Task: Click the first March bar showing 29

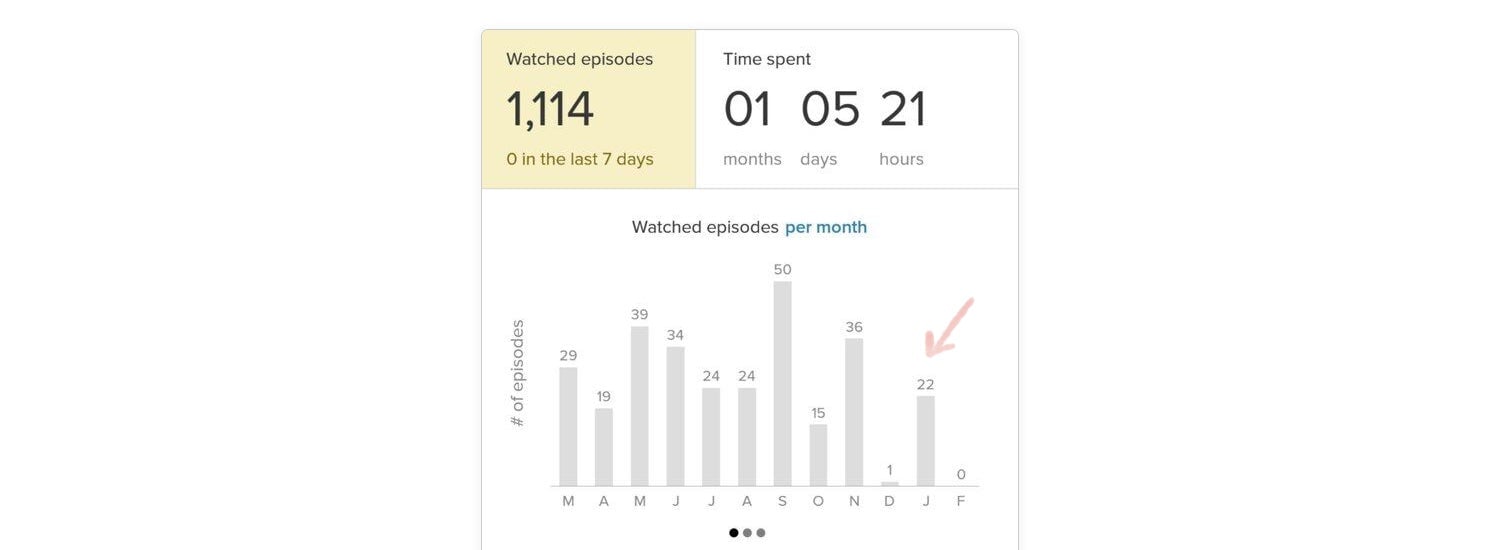Action: 568,427
